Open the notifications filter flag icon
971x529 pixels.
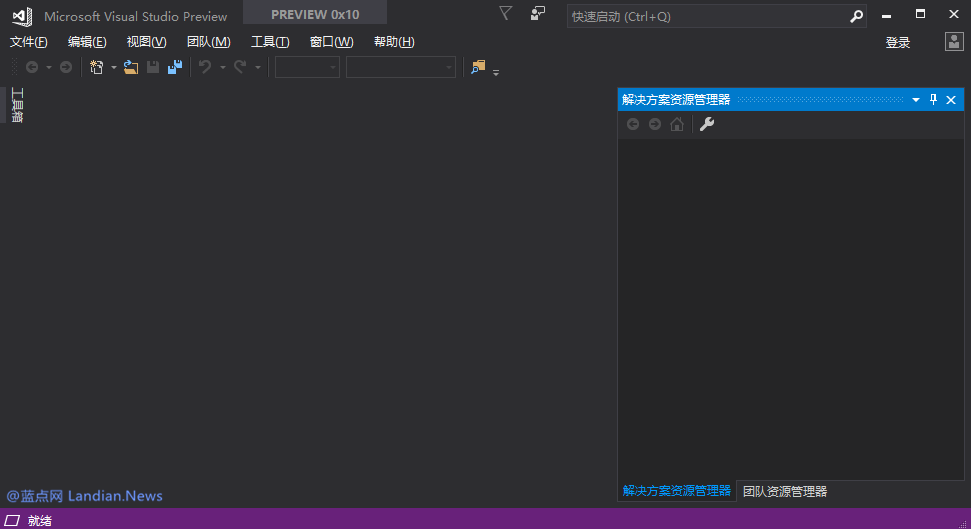(505, 13)
